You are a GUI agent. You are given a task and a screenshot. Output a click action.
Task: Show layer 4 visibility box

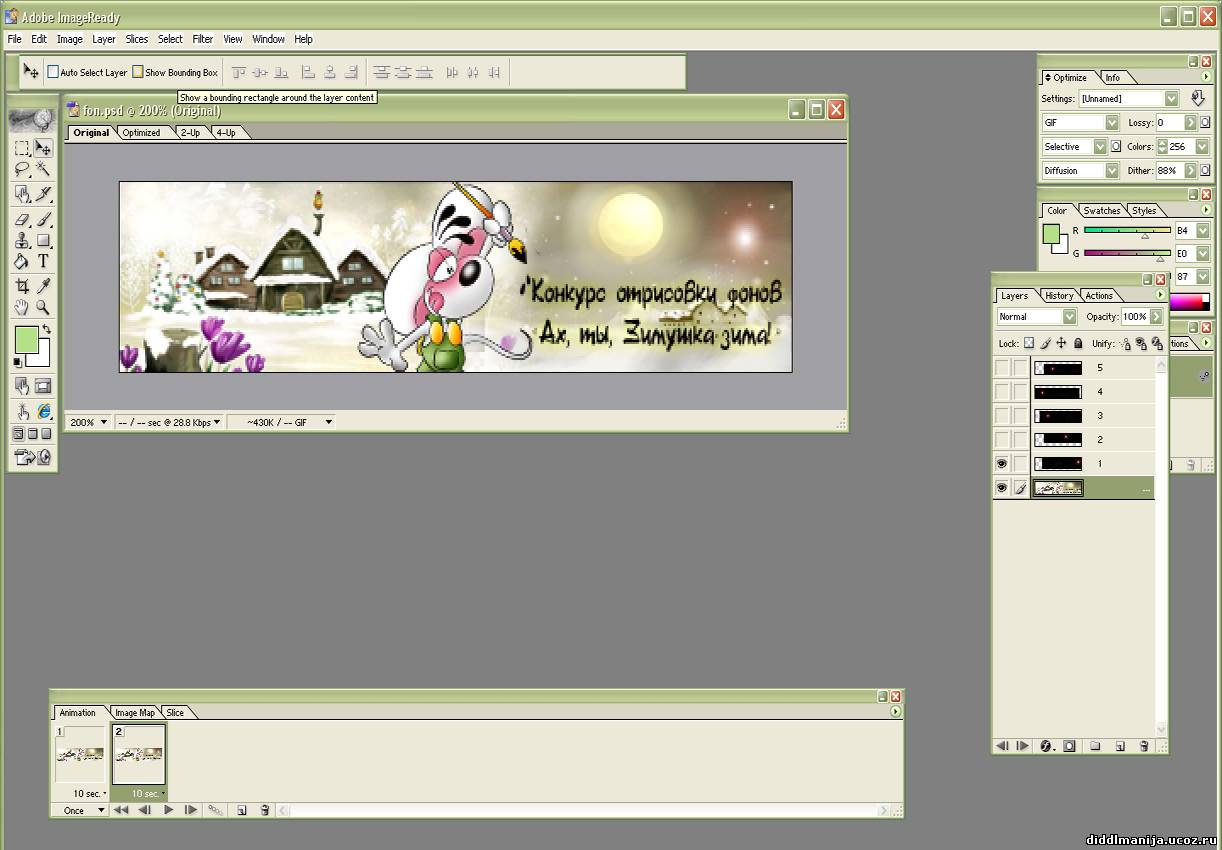pos(1001,392)
